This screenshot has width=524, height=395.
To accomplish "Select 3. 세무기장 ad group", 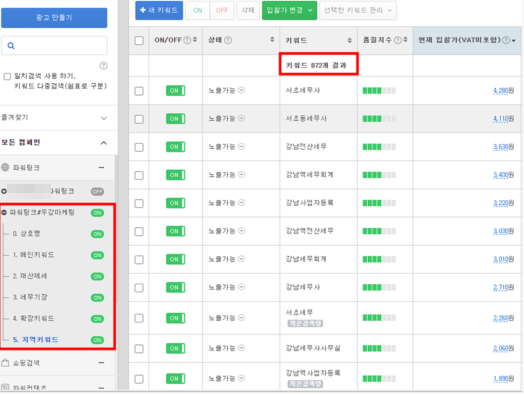I will 30,297.
